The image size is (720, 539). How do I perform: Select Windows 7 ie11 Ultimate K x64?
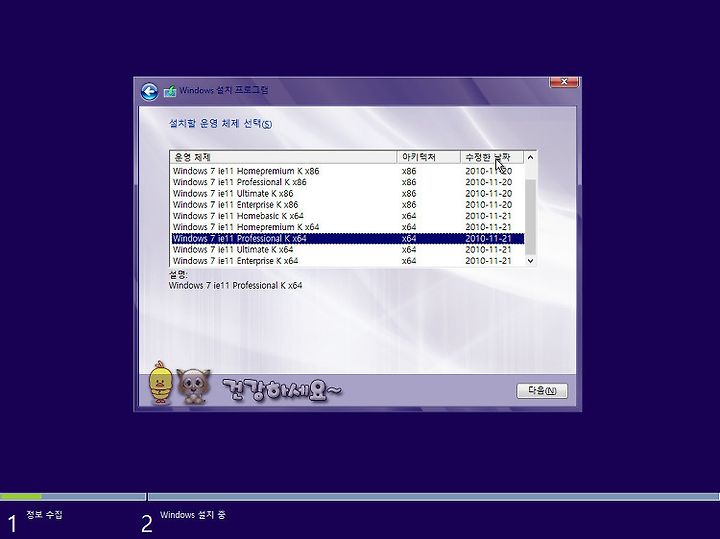point(348,250)
